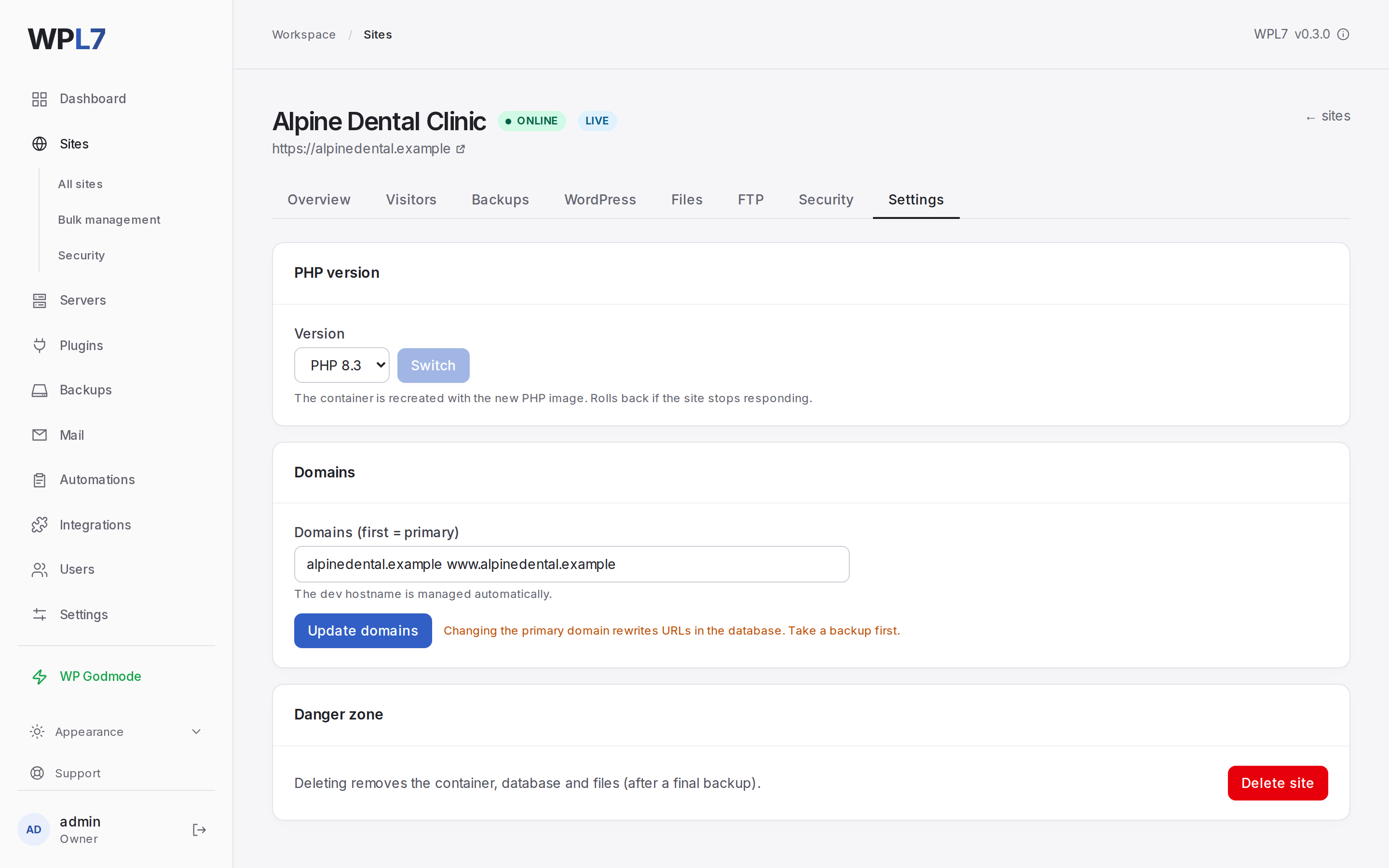
Task: Click the ONLINE status badge
Action: (531, 121)
